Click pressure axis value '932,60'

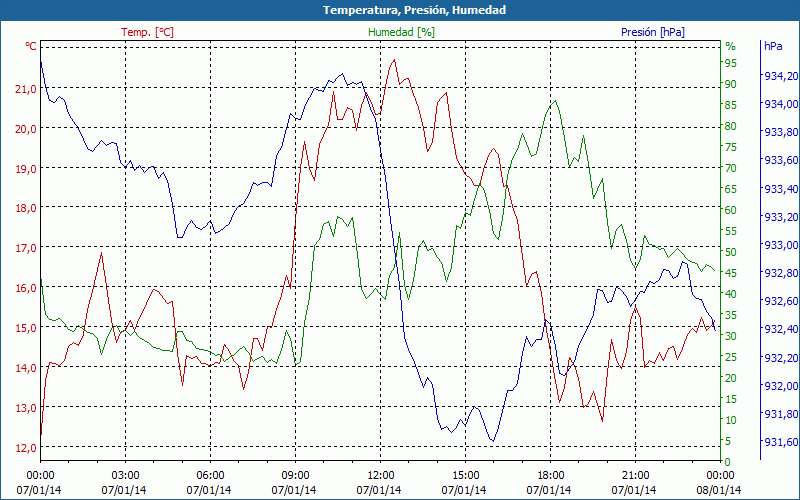pyautogui.click(x=781, y=301)
